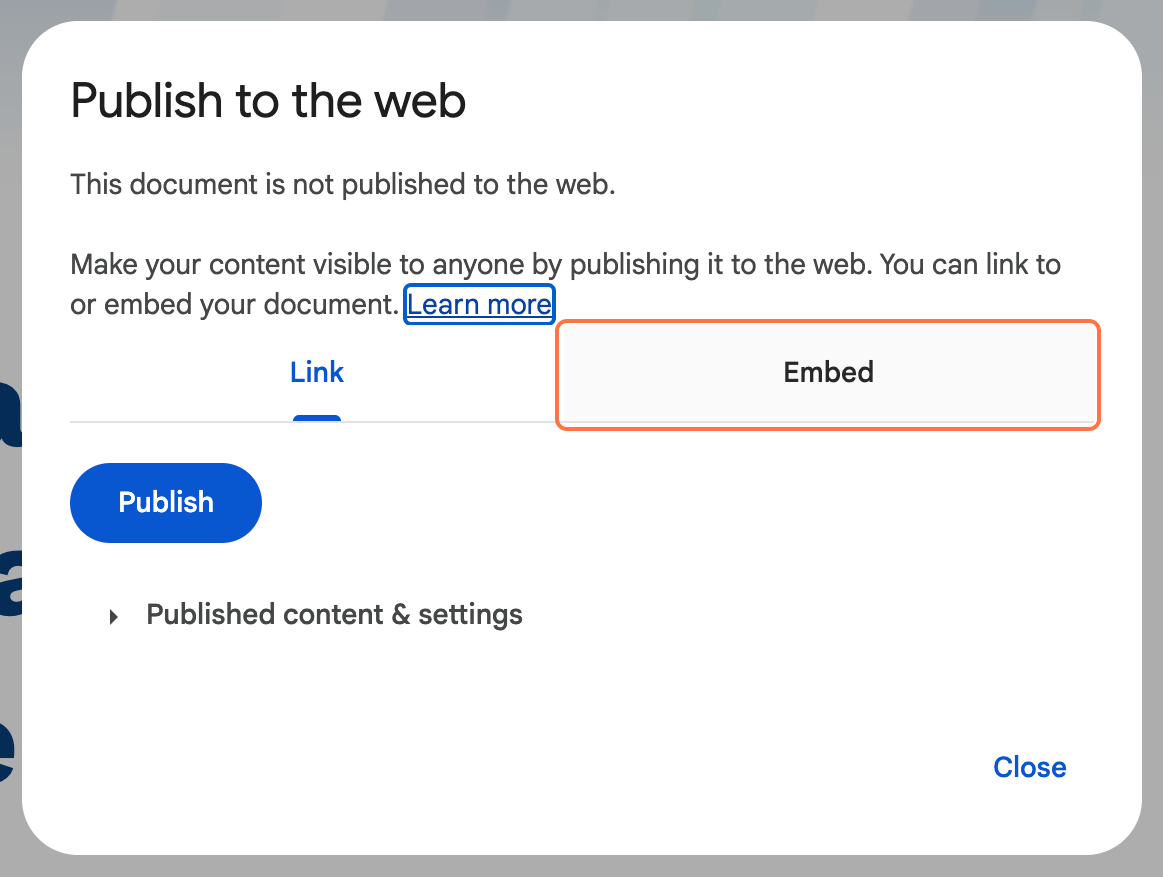Open the Learn more link
Viewport: 1163px width, 877px height.
(x=479, y=304)
